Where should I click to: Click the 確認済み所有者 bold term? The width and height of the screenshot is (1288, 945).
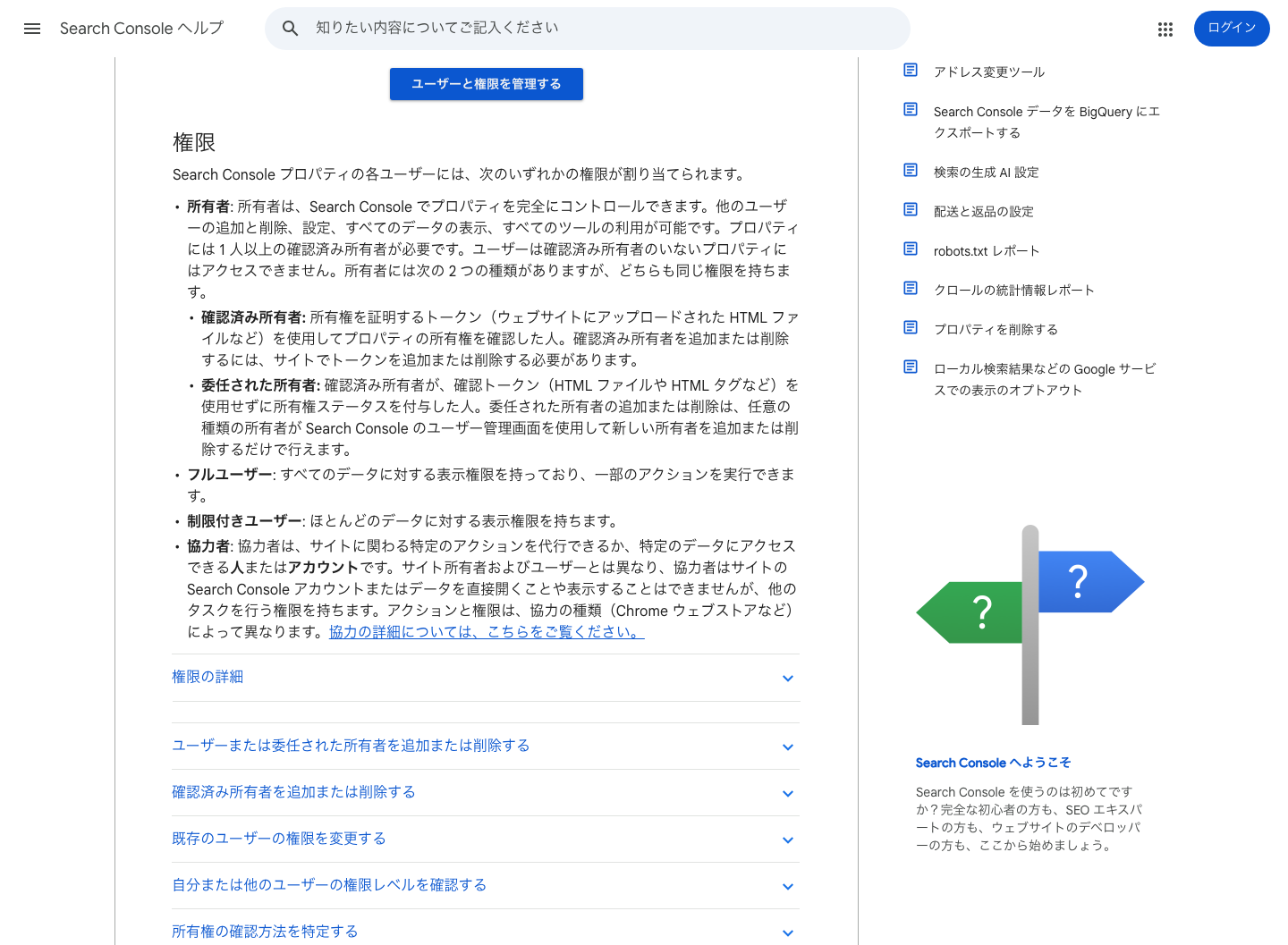pos(252,317)
